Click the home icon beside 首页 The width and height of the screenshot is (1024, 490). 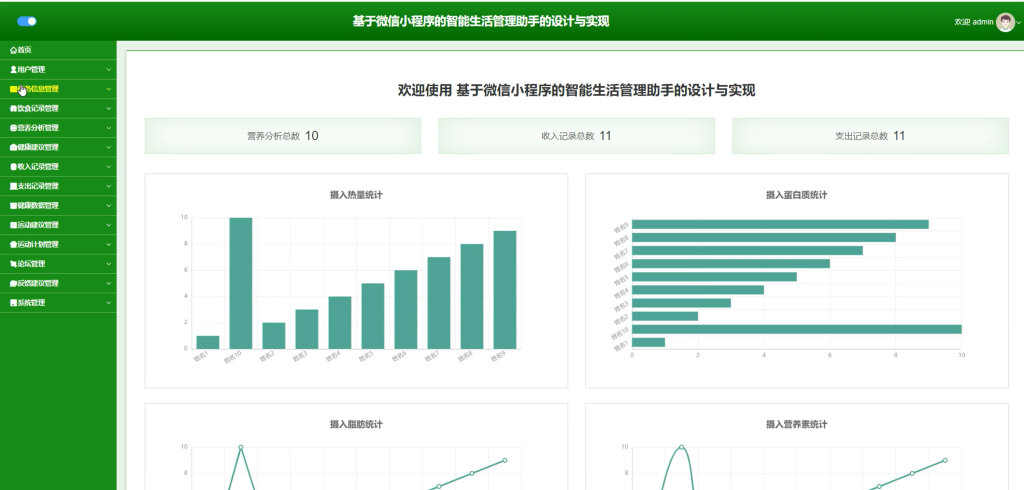pos(13,50)
